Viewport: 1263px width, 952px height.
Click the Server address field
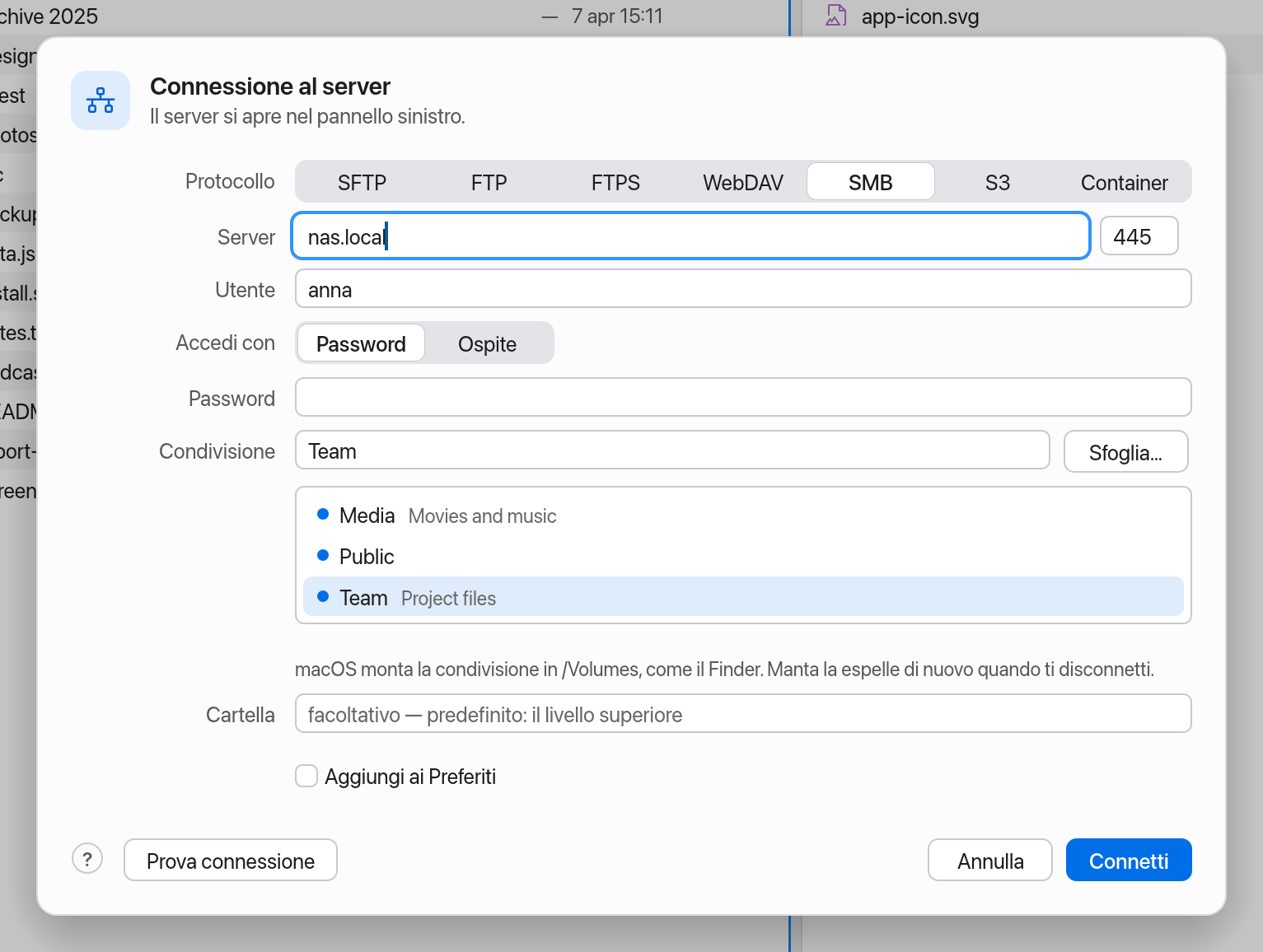coord(691,236)
